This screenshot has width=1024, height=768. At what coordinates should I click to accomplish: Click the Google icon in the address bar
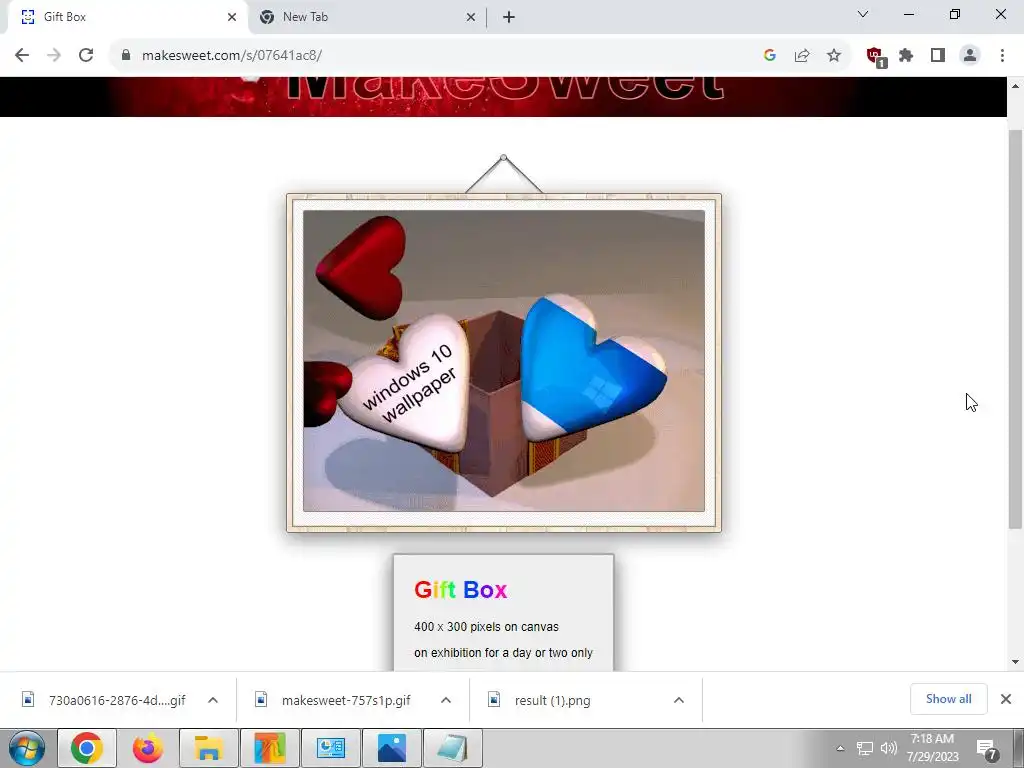click(x=770, y=56)
